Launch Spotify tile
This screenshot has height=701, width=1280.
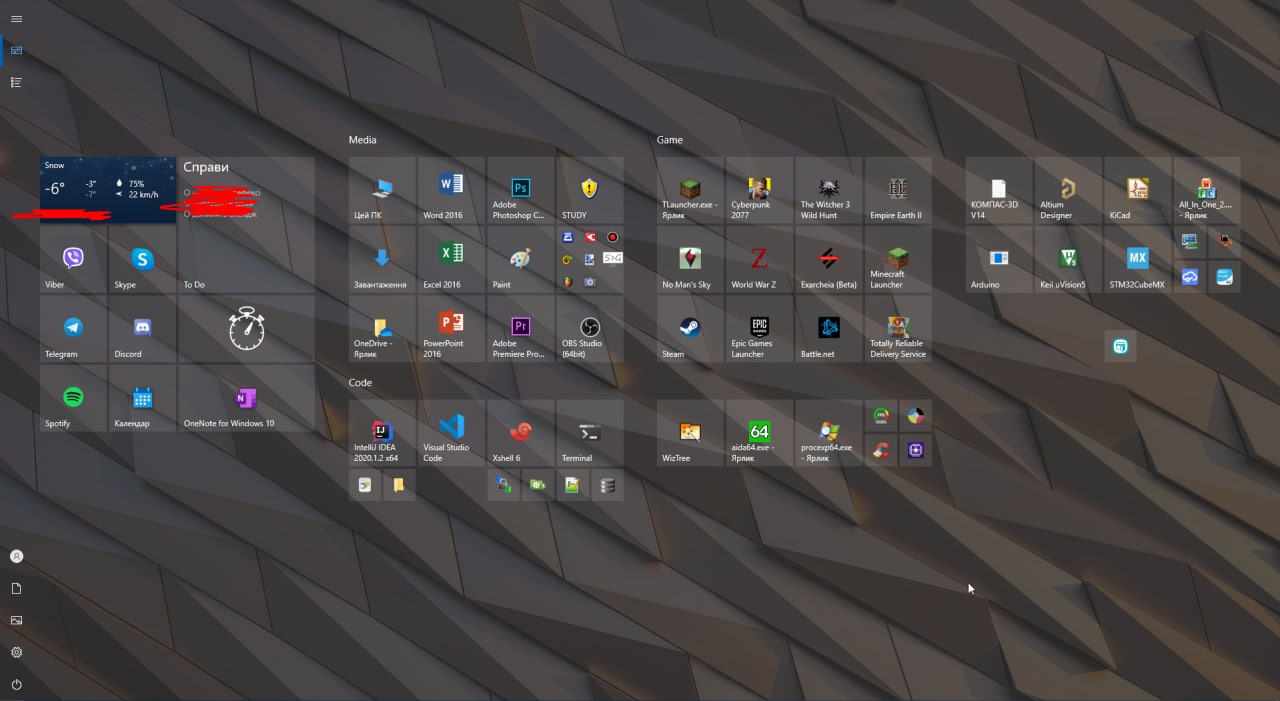coord(73,398)
